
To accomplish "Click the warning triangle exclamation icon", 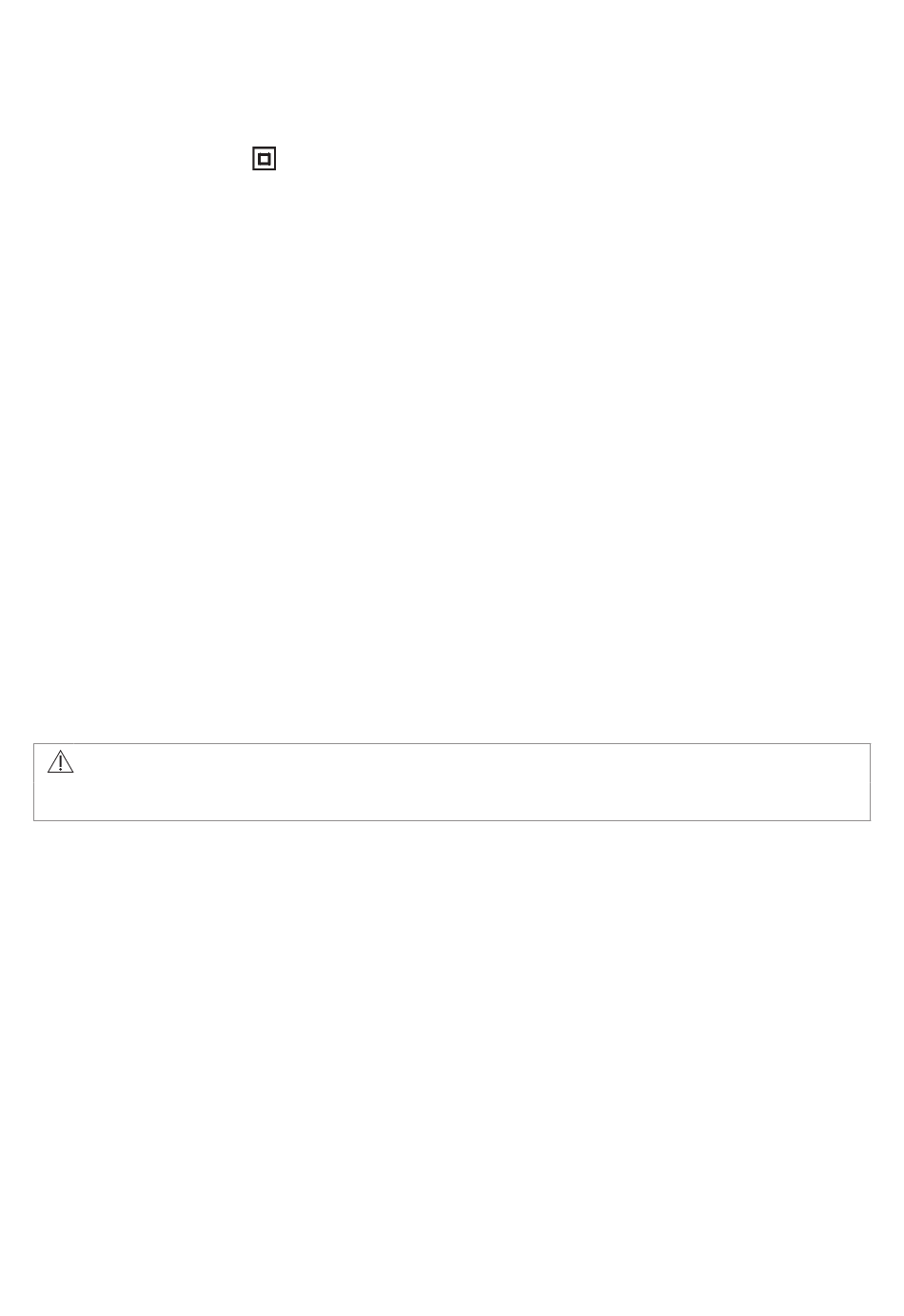I will 61,761.
